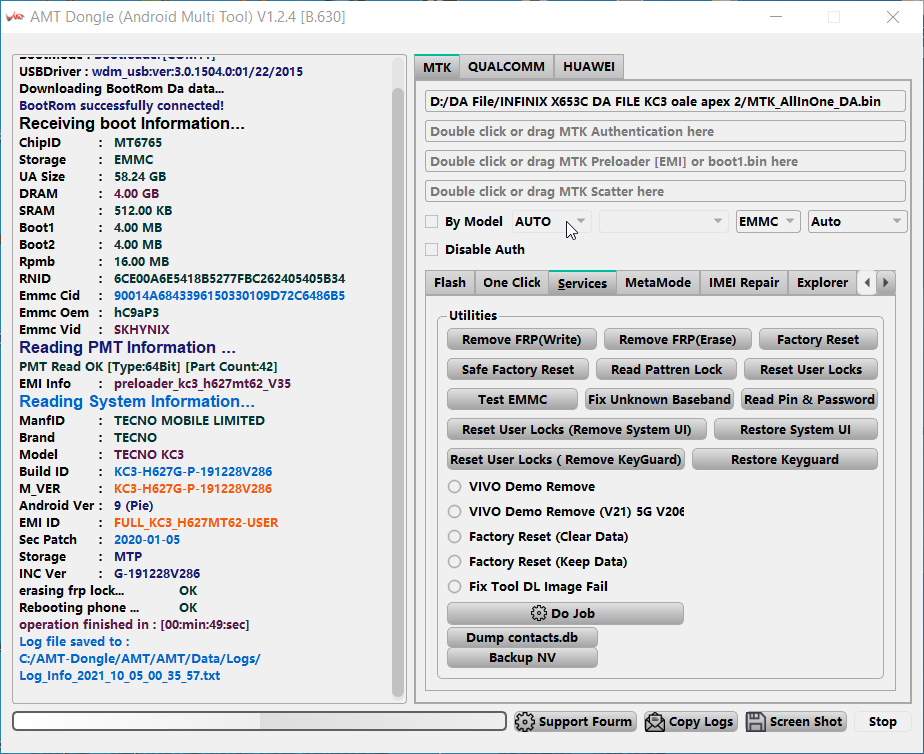Screen dimensions: 924x754
Task: Select Fix Tool DL Image Fail option
Action: point(454,587)
